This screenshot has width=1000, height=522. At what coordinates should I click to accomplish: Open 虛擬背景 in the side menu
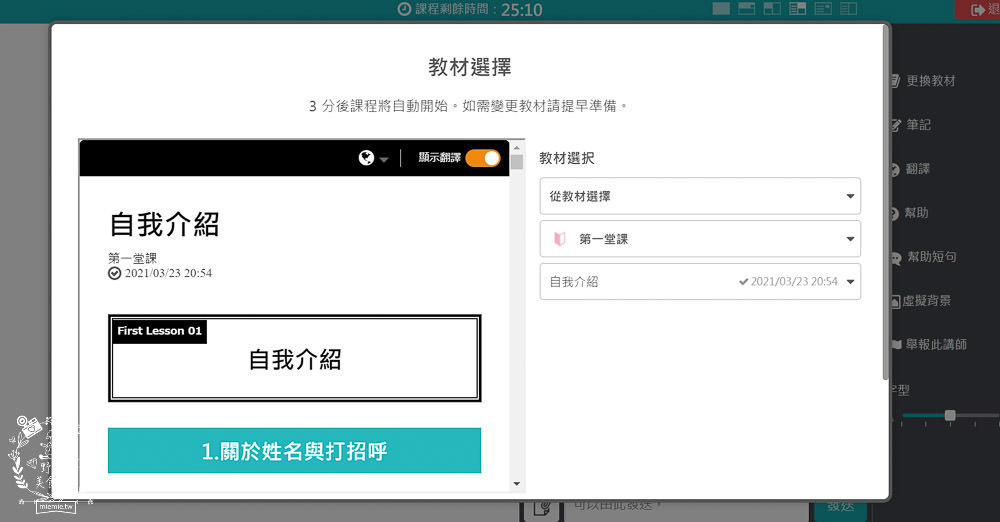point(922,301)
